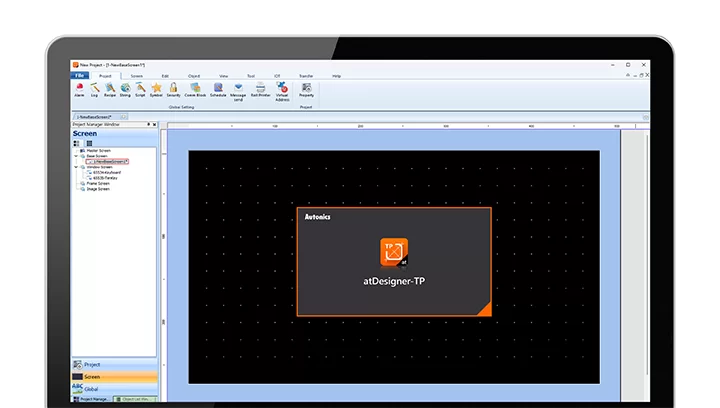Open the File menu
This screenshot has height=408, width=720.
[79, 75]
